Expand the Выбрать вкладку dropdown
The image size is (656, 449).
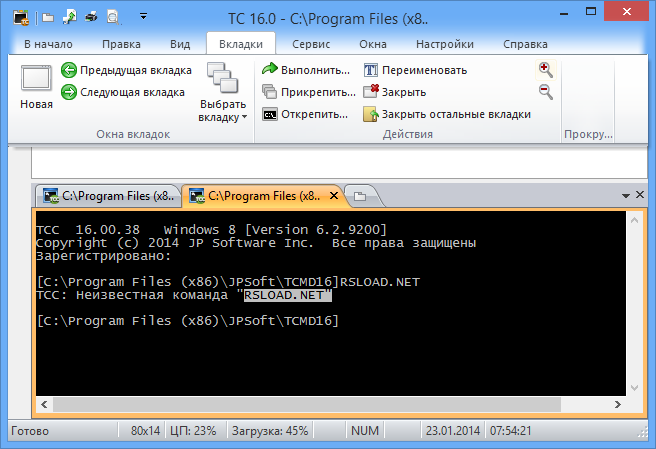click(223, 92)
